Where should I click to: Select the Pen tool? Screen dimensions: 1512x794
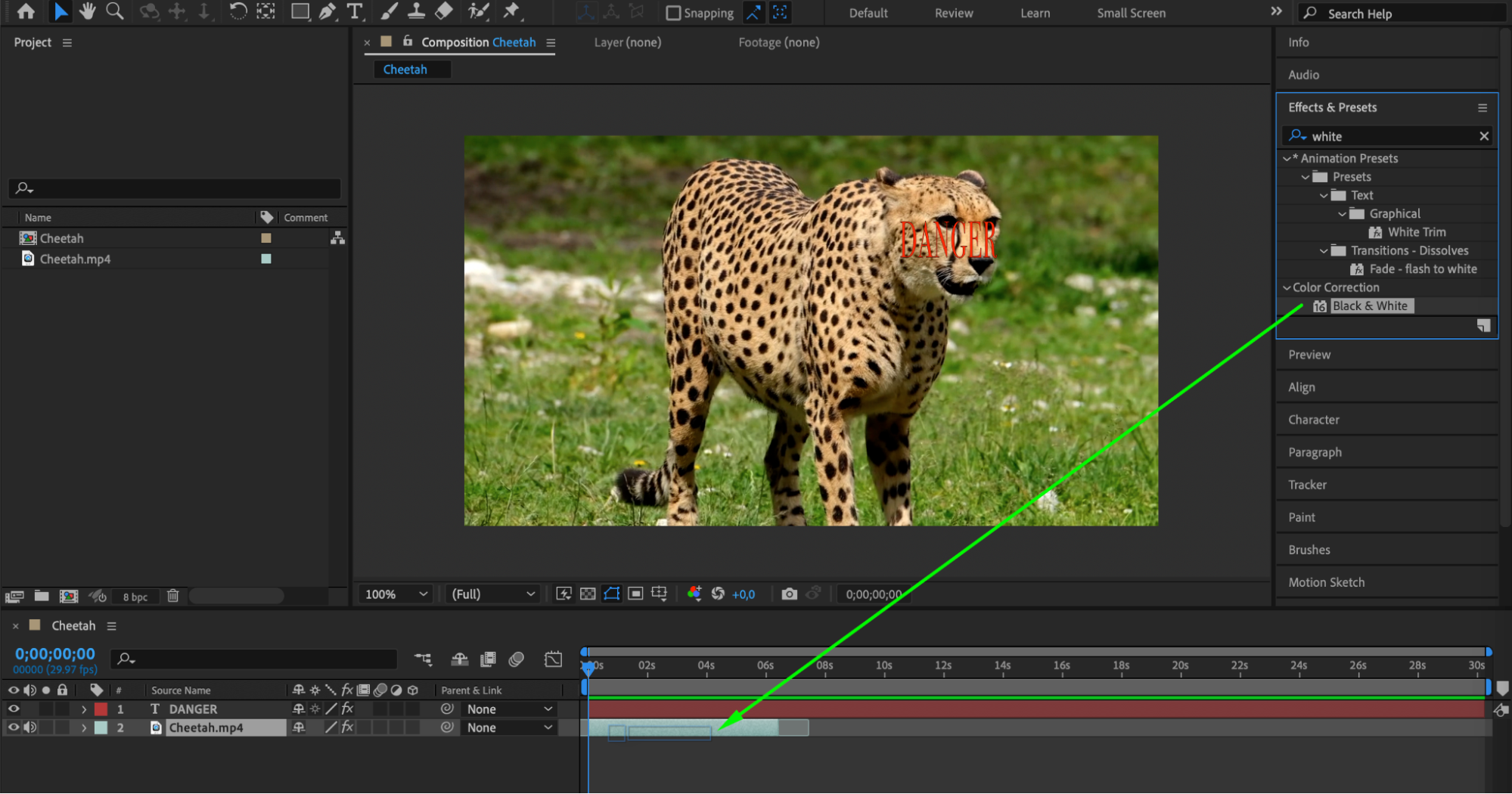click(328, 11)
